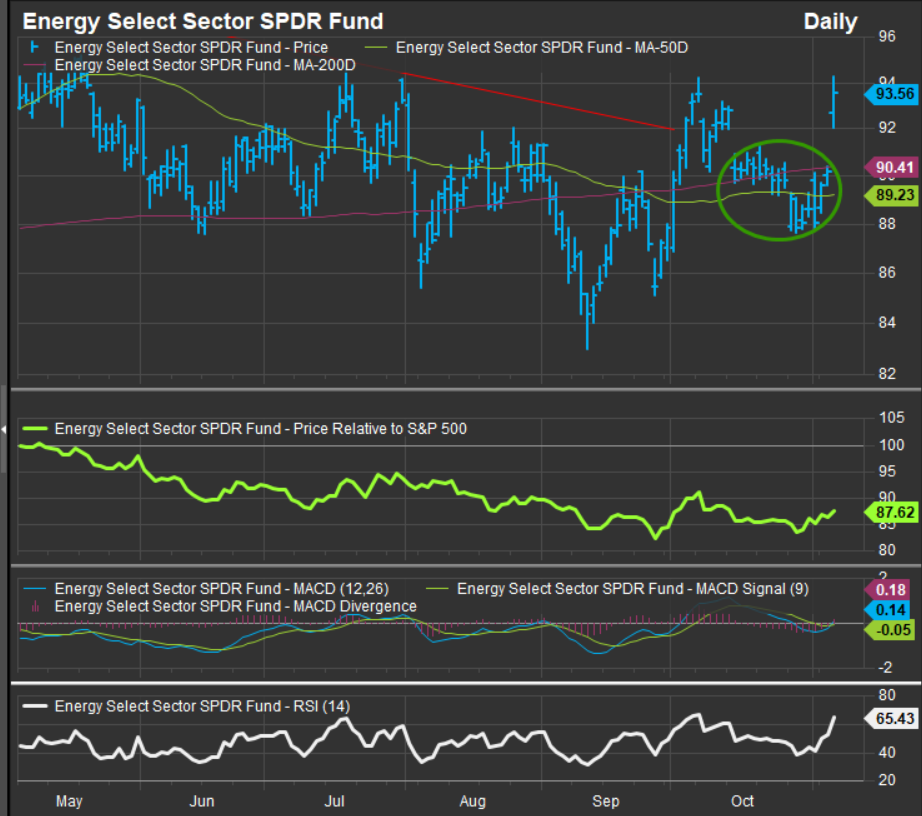922x816 pixels.
Task: Click the 90.41 MA-200D value tag
Action: point(891,167)
